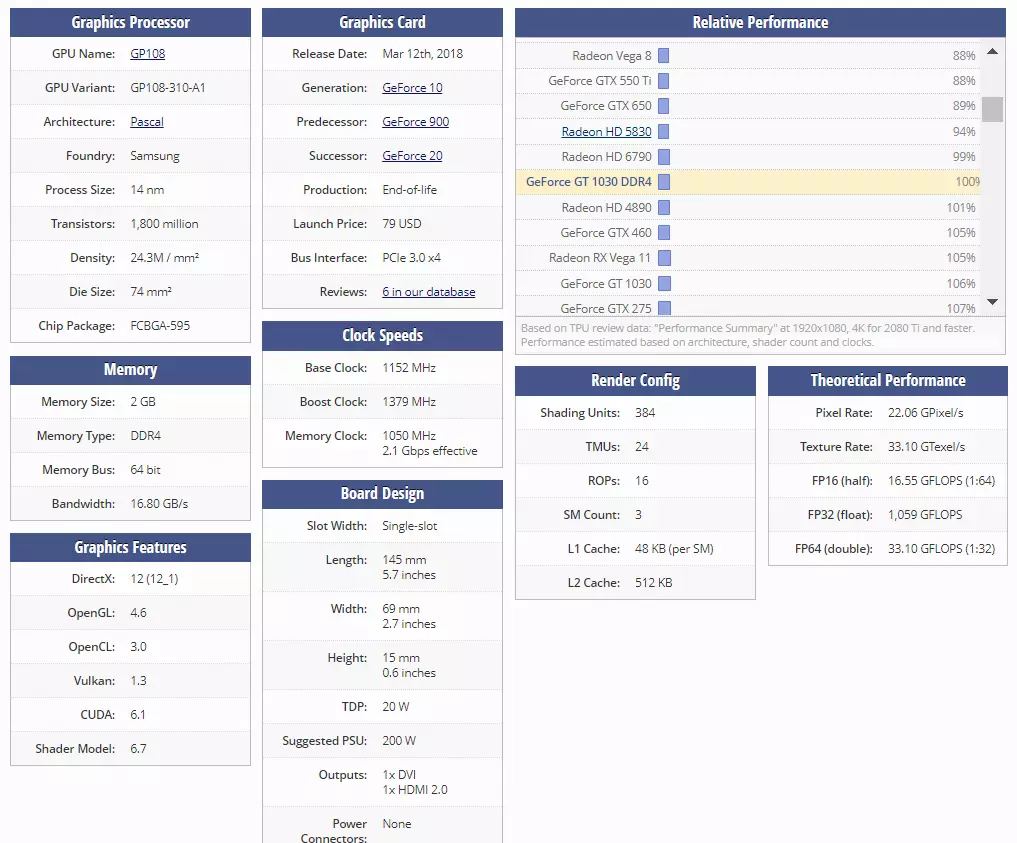Select the 'GeForce GTX 550 Ti' entry

599,81
